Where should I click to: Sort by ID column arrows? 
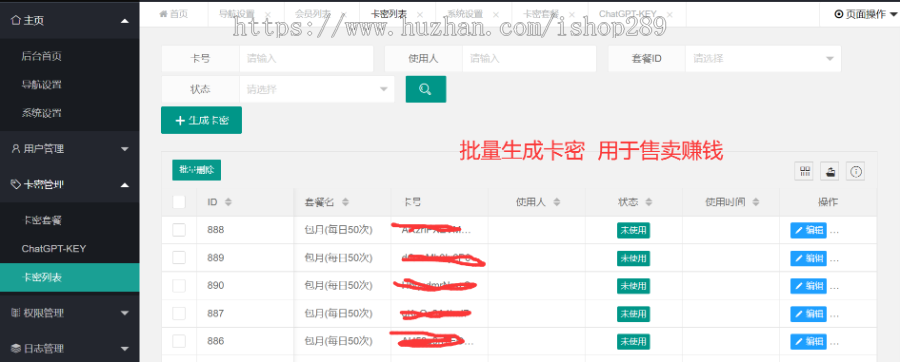point(228,202)
